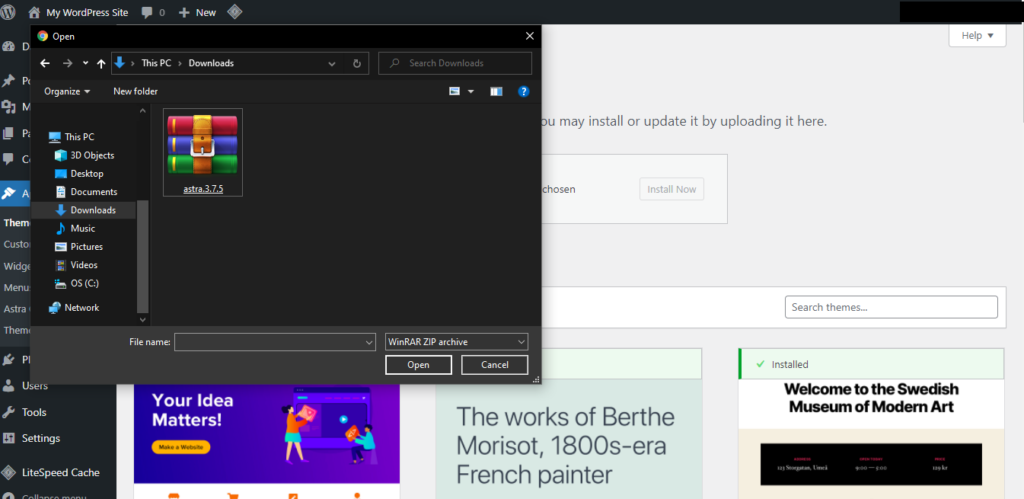Go forward in the Open dialog

(67, 63)
